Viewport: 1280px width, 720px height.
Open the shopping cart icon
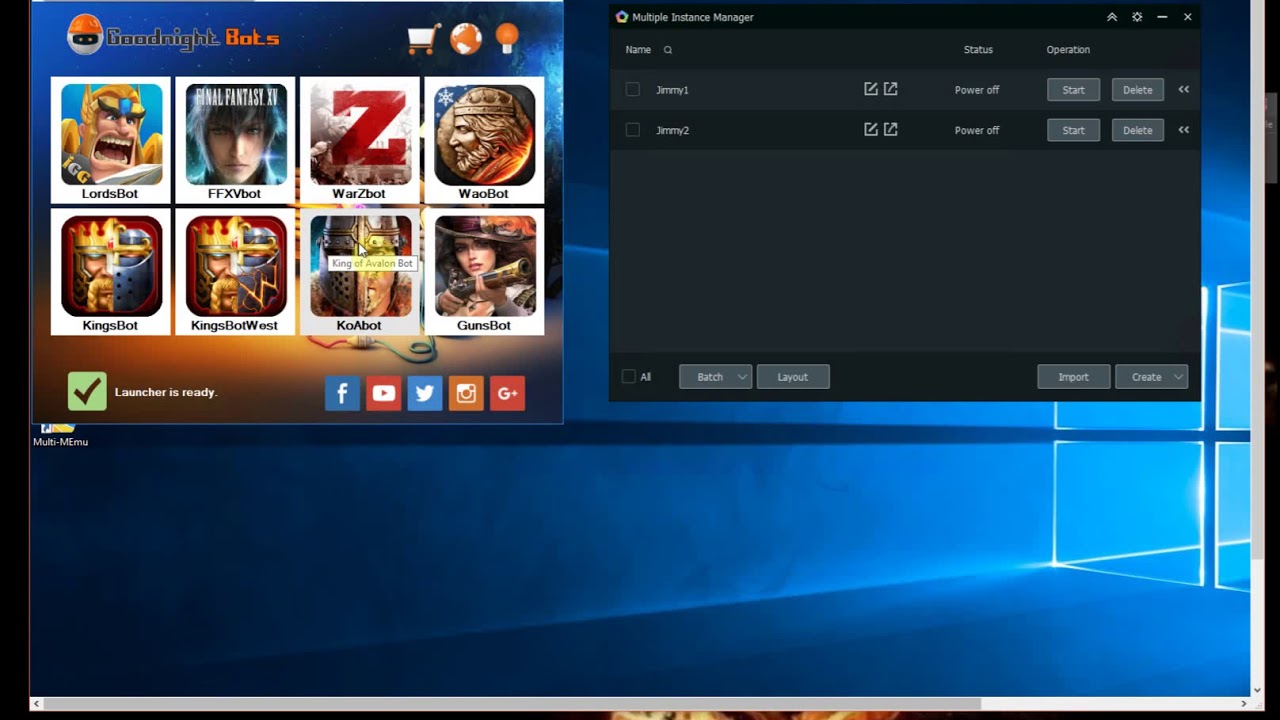coord(423,38)
